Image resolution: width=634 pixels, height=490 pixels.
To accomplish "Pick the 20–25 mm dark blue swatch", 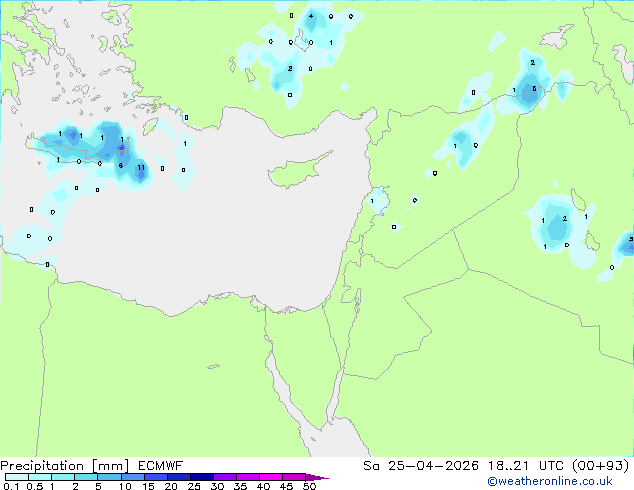I will pos(178,477).
